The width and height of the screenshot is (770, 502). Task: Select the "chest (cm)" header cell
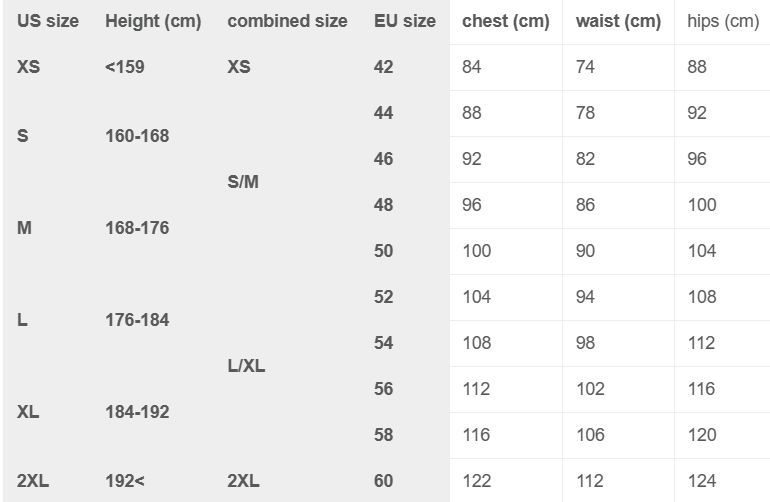click(505, 21)
